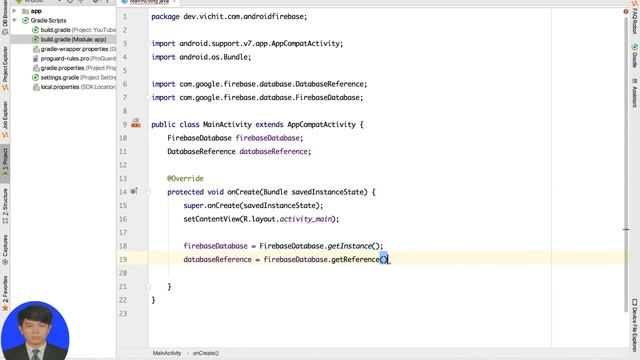Open gradle.properties file
The image size is (640, 360).
coord(78,68)
